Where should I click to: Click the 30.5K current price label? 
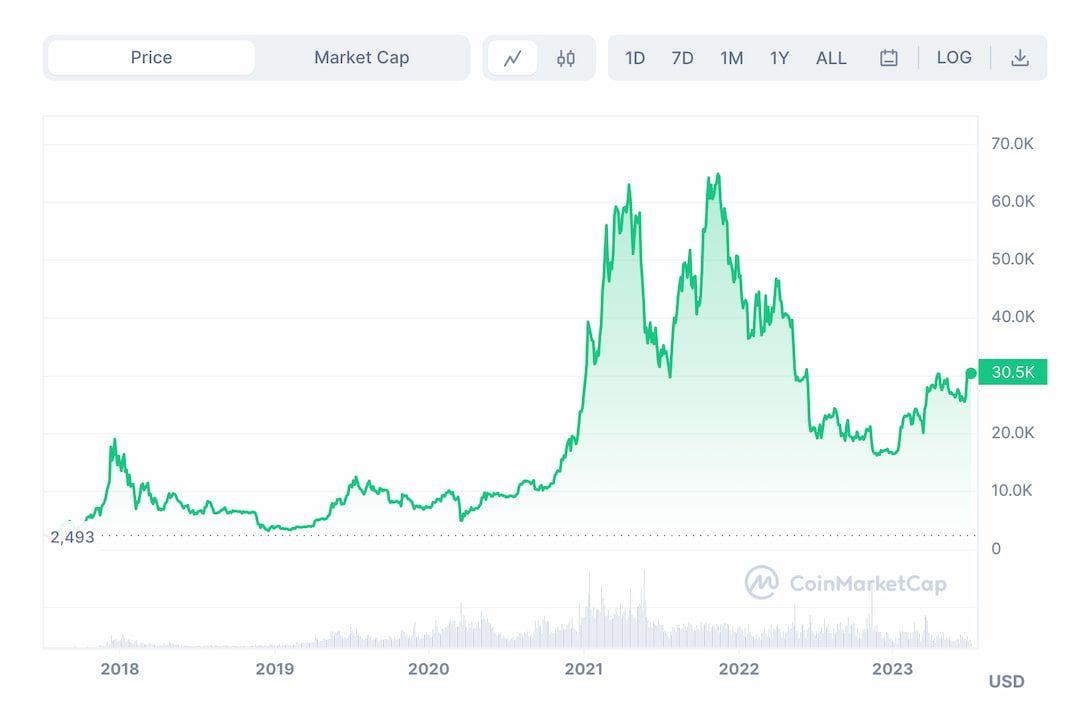[1013, 373]
